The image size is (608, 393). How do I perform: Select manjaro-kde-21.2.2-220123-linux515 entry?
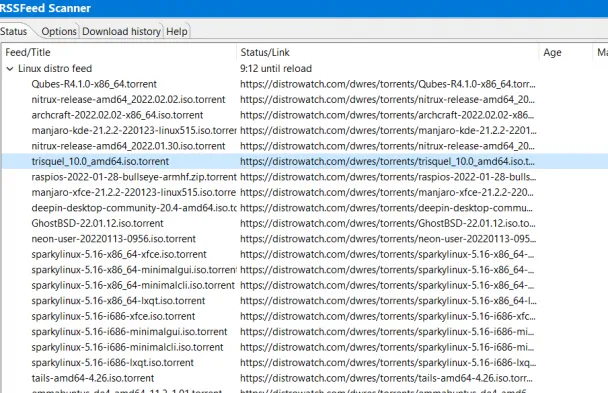(134, 131)
